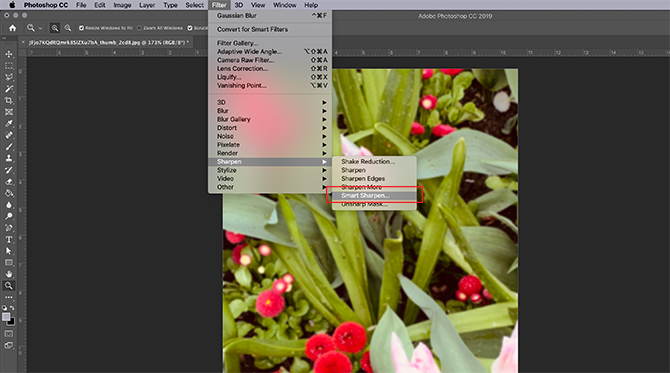Screen dimensions: 670x373
Task: Select the Blur drop tool
Action: [x=9, y=205]
